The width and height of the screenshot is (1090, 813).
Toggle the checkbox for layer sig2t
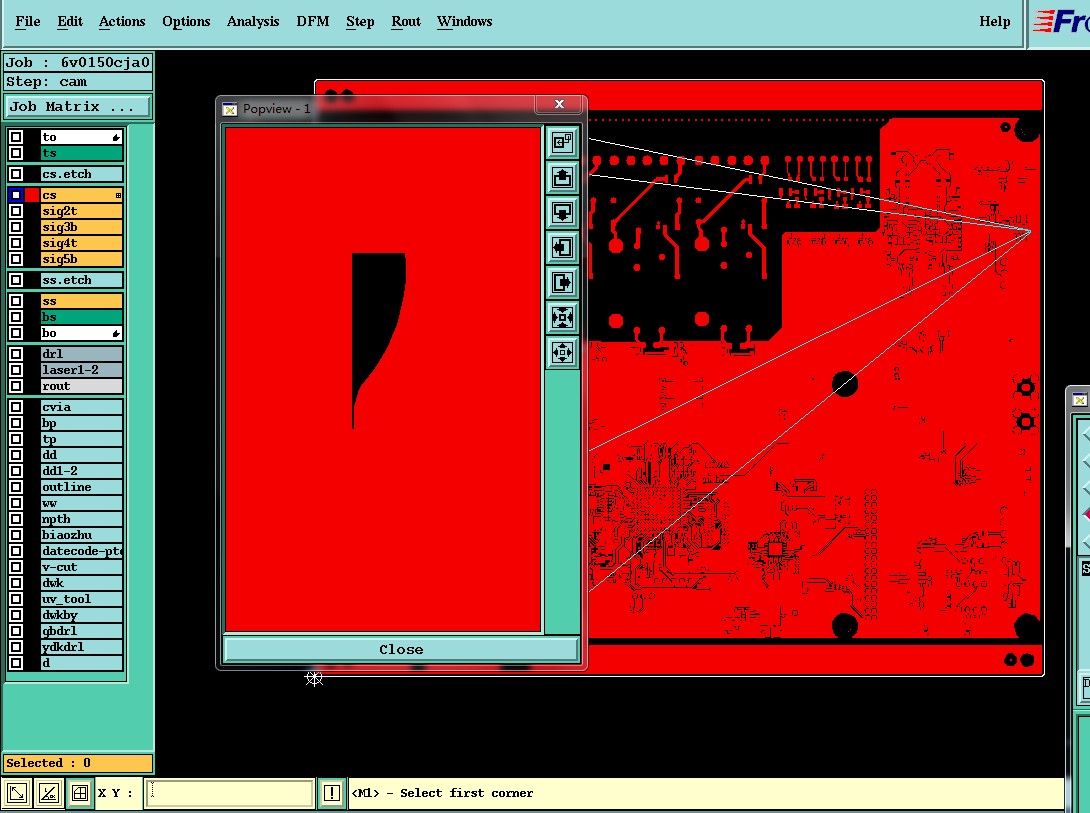tap(16, 211)
